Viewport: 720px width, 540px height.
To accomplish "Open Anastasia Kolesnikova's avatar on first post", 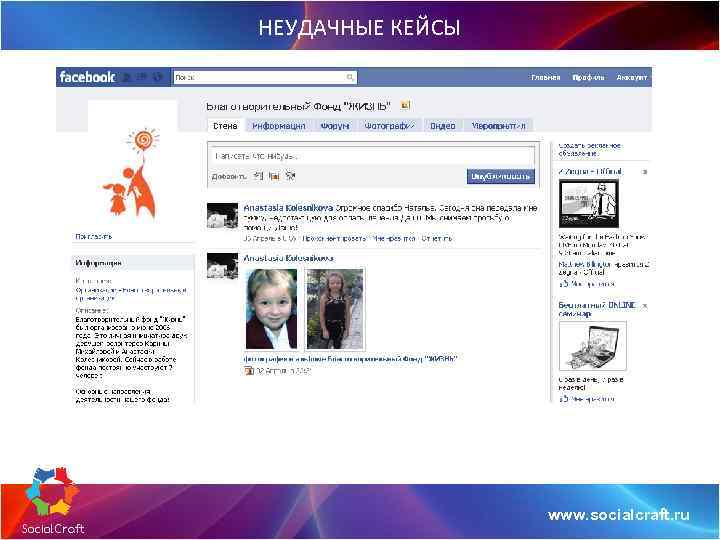I will [222, 216].
